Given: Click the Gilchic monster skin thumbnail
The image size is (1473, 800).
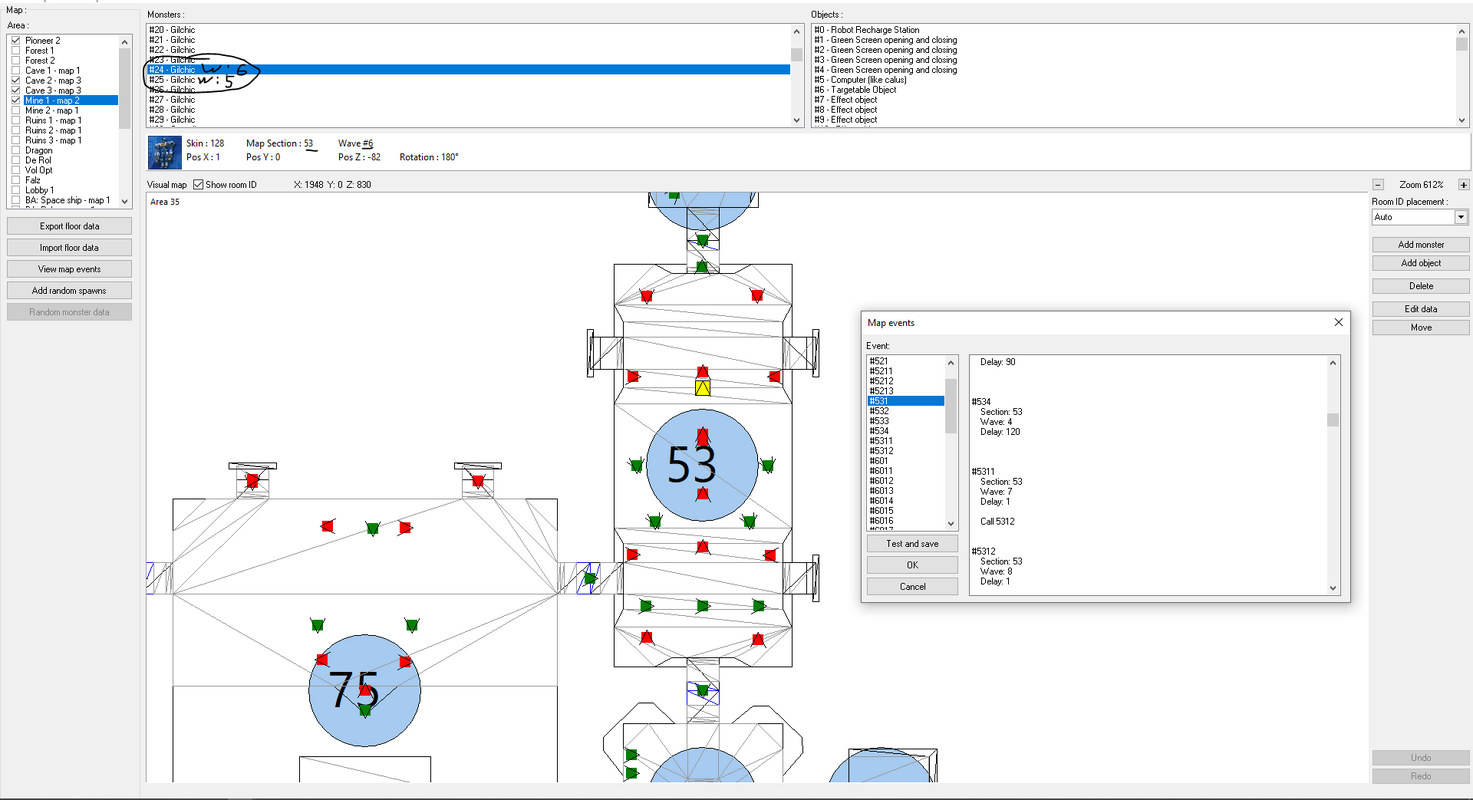Looking at the screenshot, I should coord(165,151).
